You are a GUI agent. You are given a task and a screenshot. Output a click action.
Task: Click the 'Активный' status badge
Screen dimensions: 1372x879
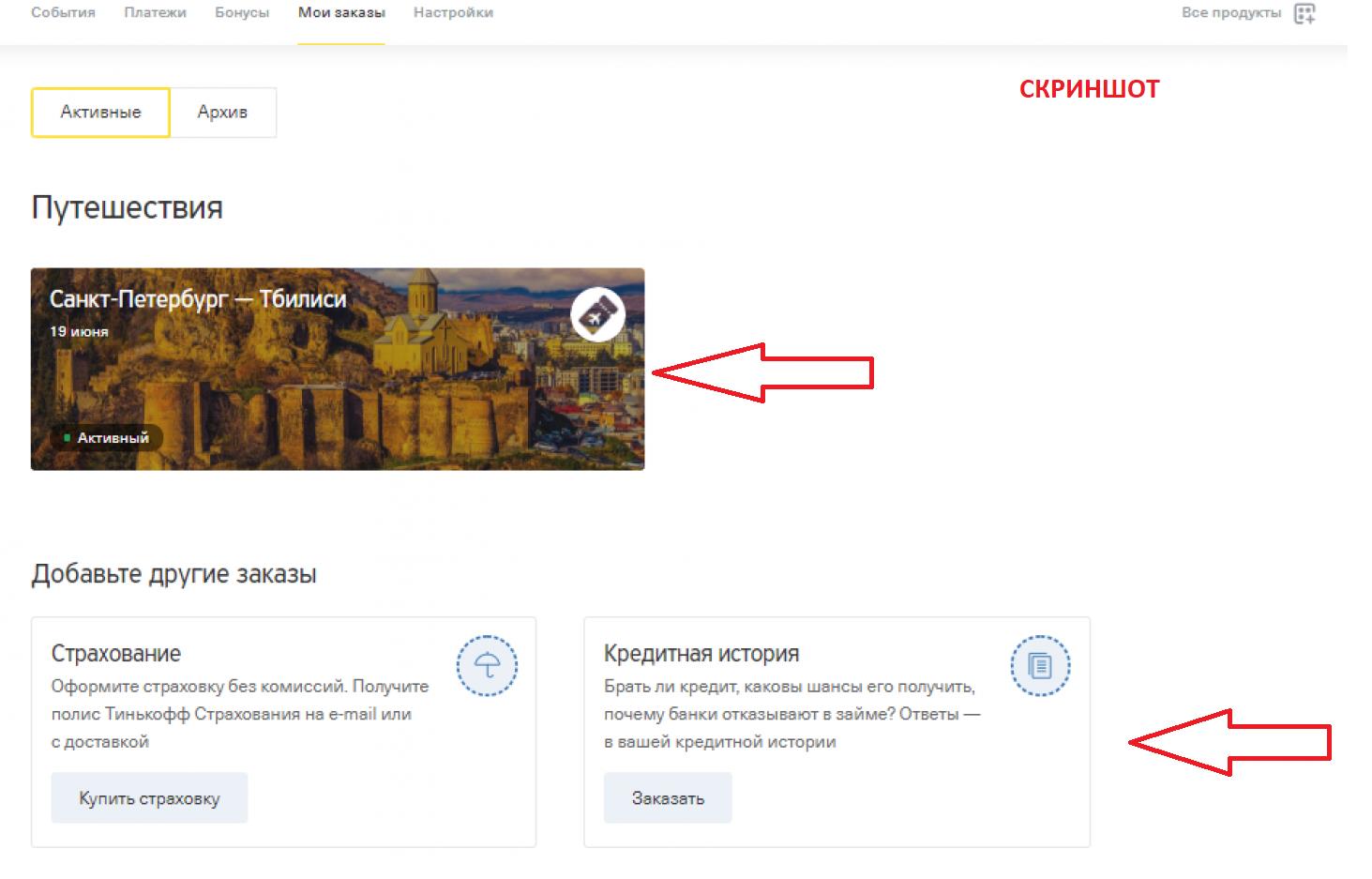tap(106, 438)
